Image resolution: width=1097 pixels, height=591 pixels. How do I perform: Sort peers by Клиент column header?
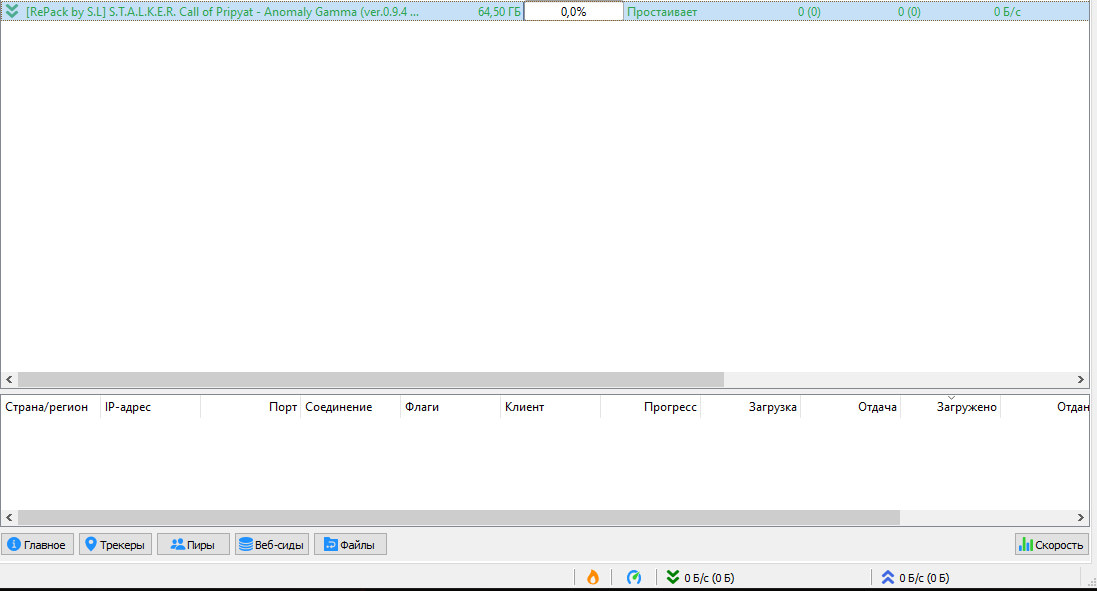(525, 407)
